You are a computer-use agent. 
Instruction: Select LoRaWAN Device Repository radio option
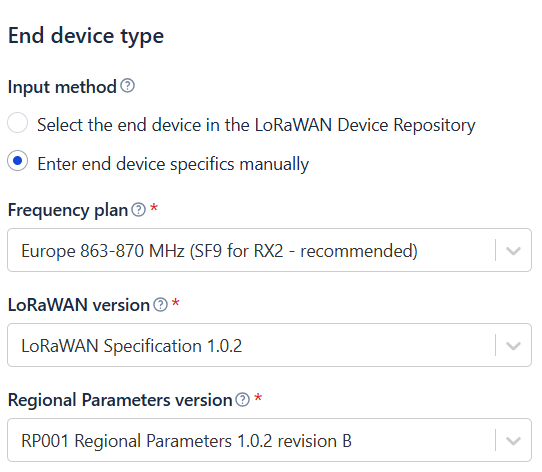pos(18,122)
